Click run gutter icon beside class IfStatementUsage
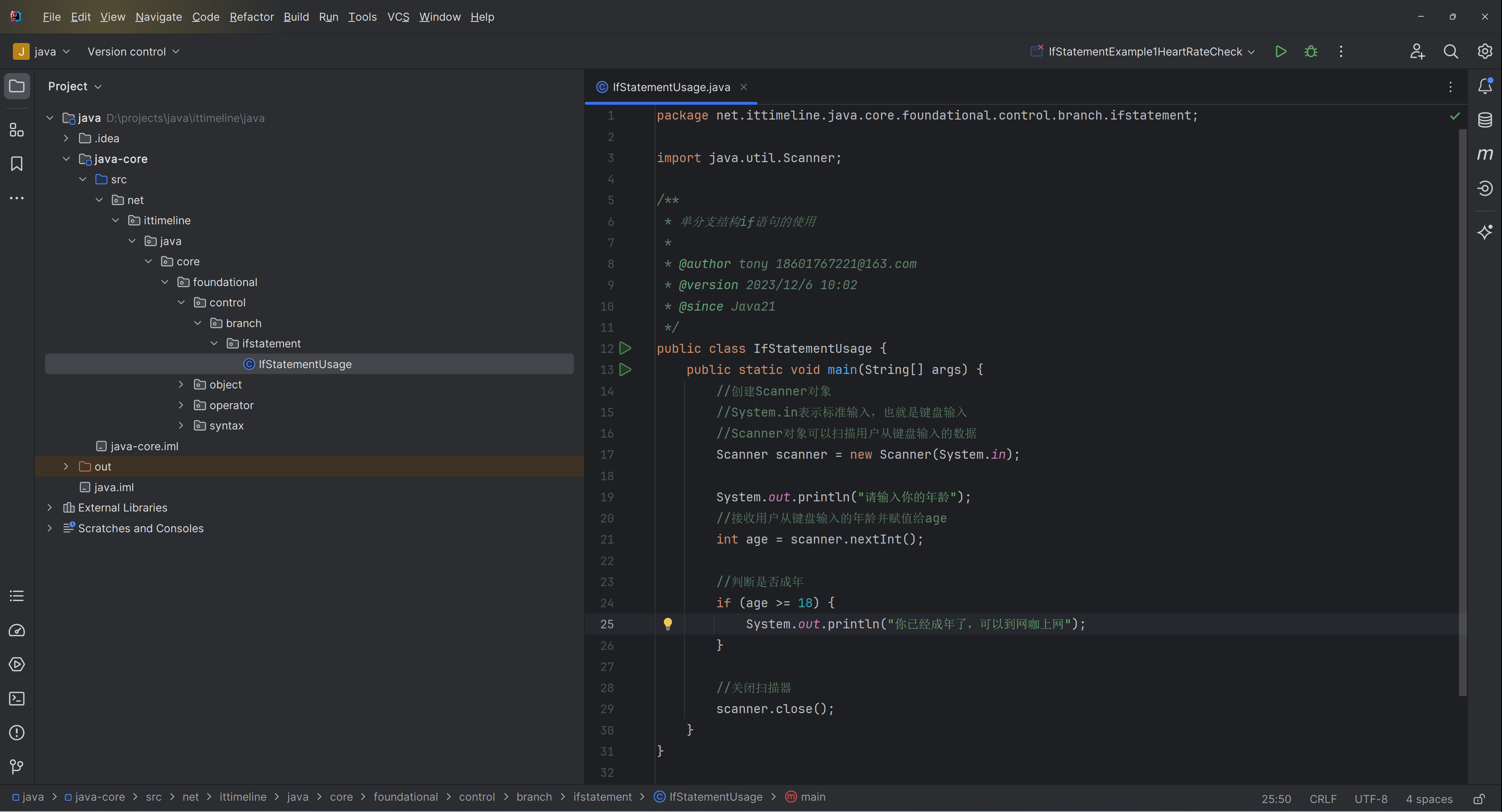 pyautogui.click(x=625, y=349)
